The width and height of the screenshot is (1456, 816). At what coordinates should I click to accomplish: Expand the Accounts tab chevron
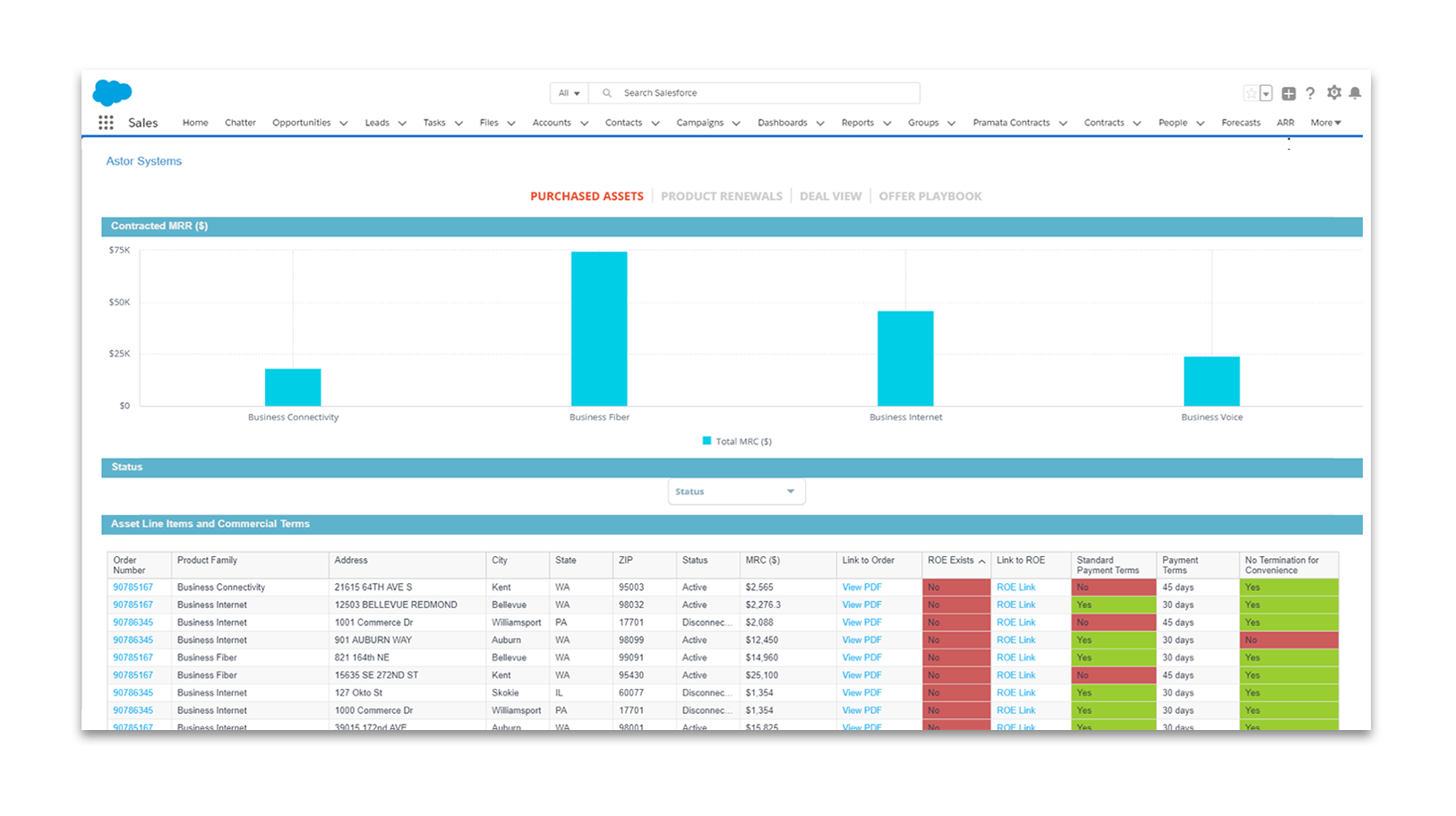pyautogui.click(x=584, y=124)
